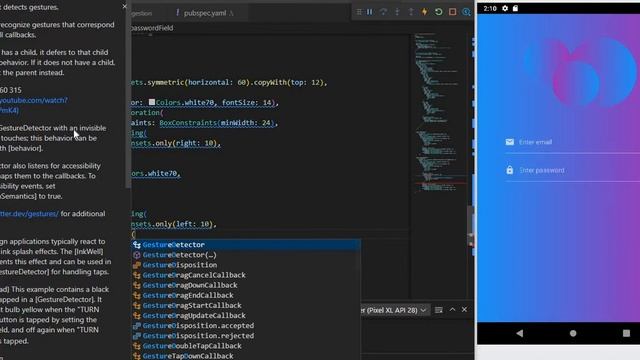The image size is (640, 360).
Task: Restart the debug session
Action: [438, 12]
